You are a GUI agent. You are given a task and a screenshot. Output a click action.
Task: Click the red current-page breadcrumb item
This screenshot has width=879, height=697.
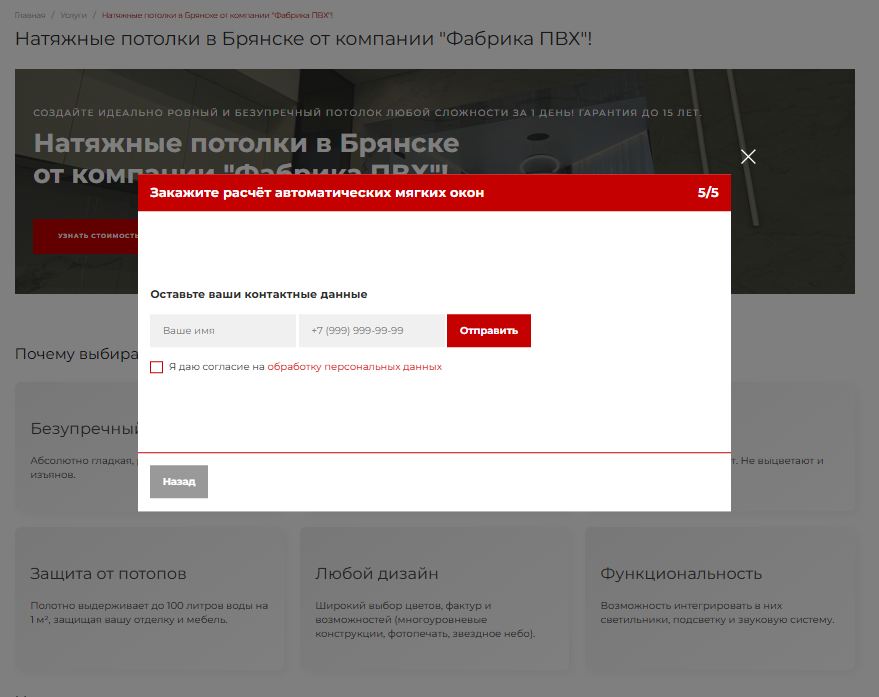pyautogui.click(x=217, y=16)
